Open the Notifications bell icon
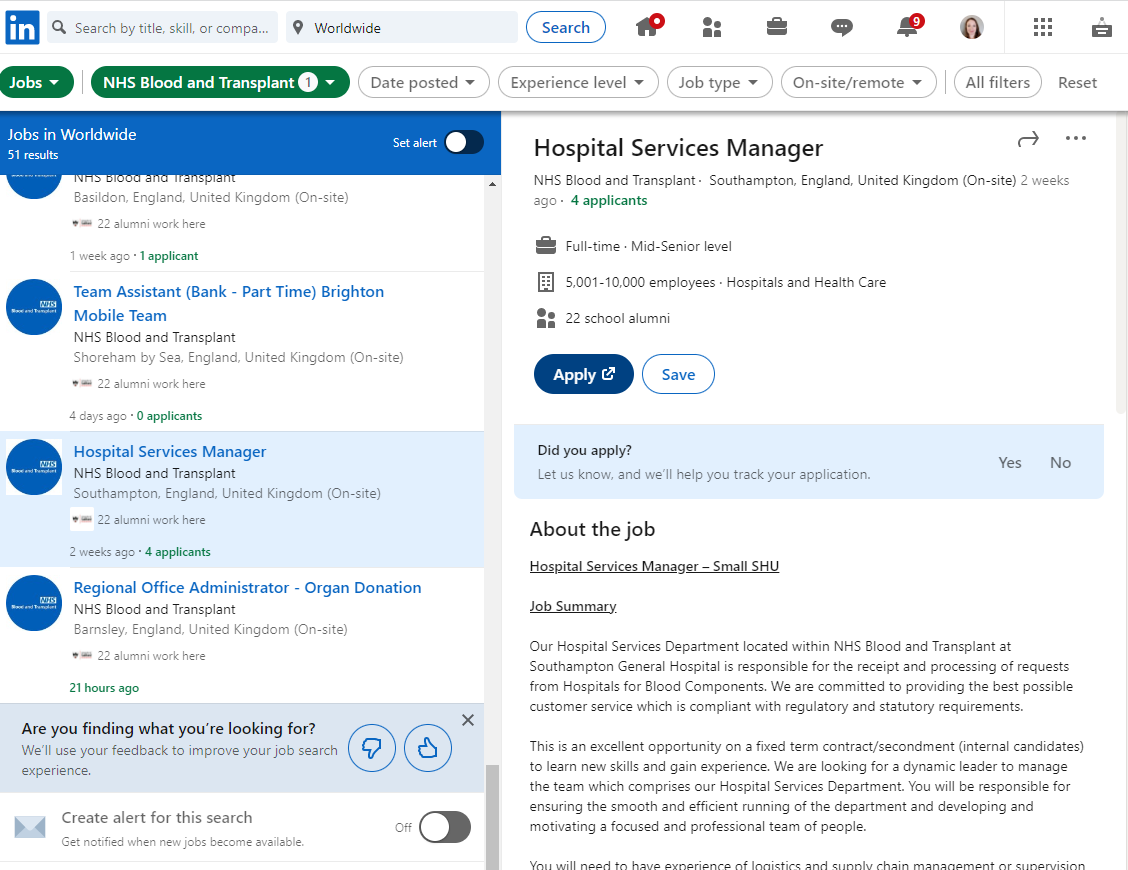The height and width of the screenshot is (870, 1128). 909,27
